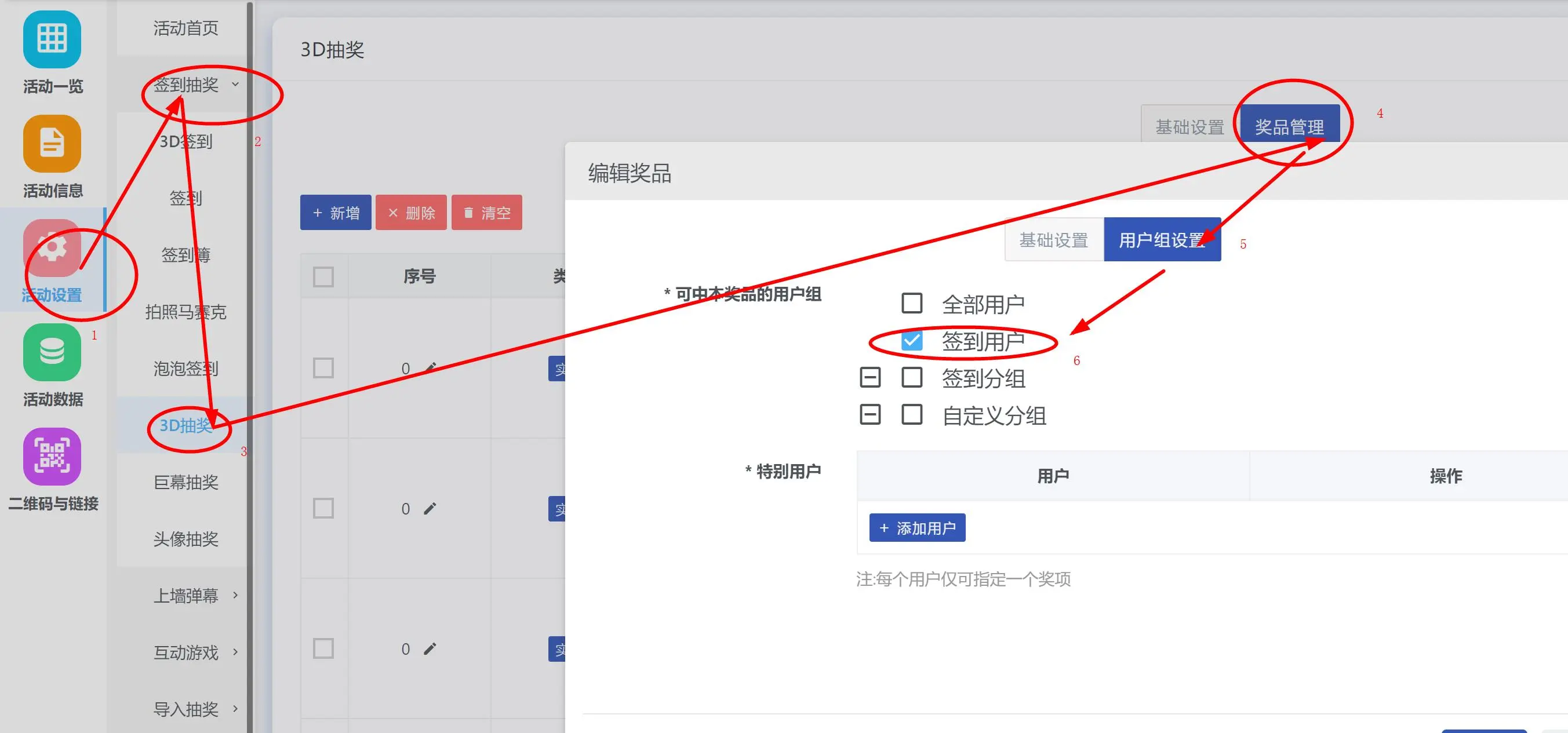Viewport: 1568px width, 733px height.
Task: Open the 活动一览 grid icon
Action: 52,39
